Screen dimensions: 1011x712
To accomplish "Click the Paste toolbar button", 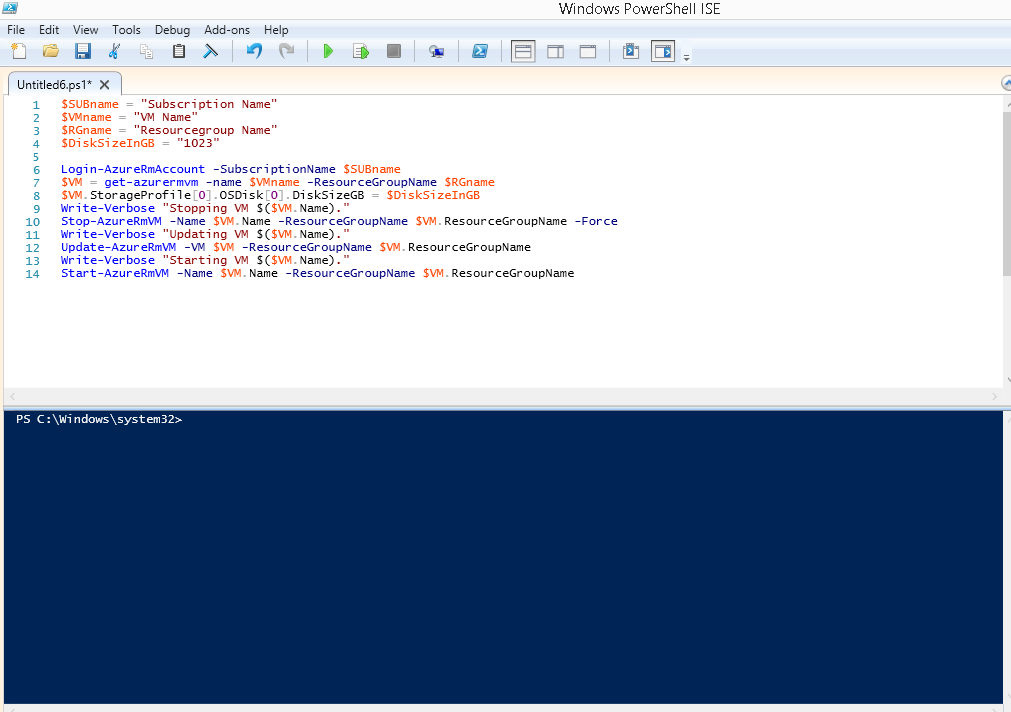I will pyautogui.click(x=178, y=50).
